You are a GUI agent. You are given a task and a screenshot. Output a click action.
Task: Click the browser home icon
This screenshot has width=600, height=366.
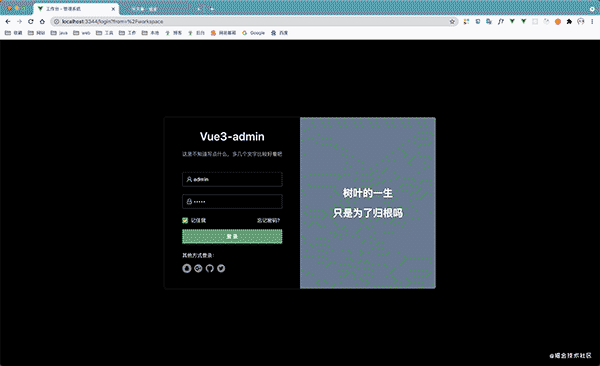click(x=42, y=21)
